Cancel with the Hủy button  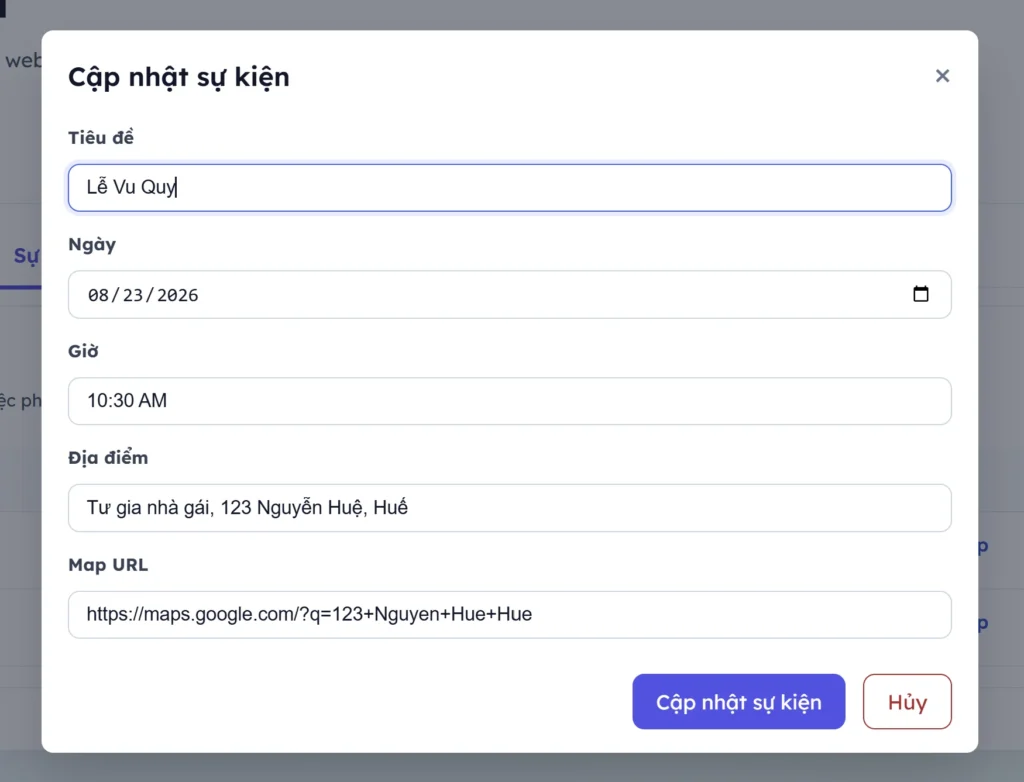[x=906, y=702]
